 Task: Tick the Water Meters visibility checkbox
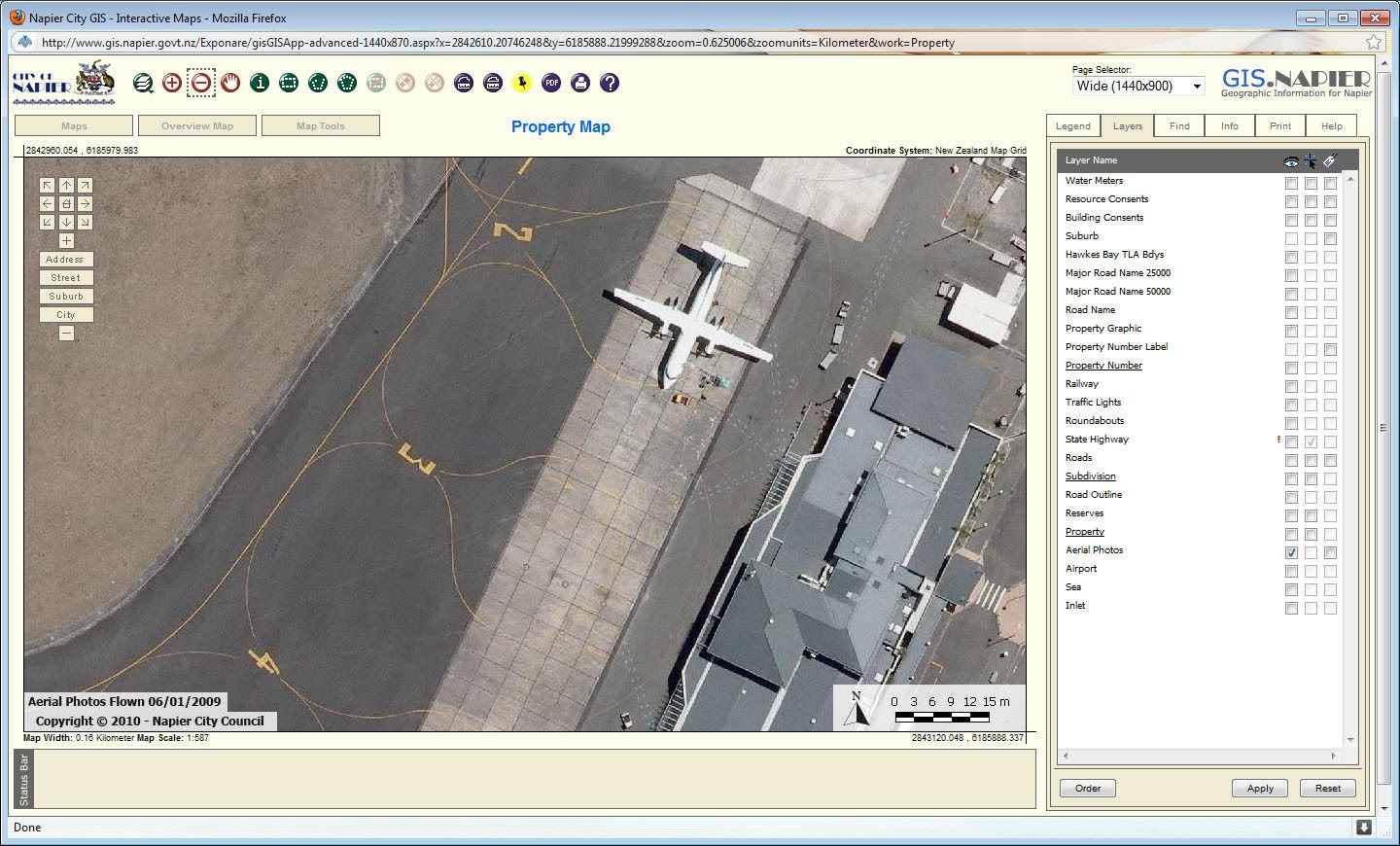tap(1291, 183)
